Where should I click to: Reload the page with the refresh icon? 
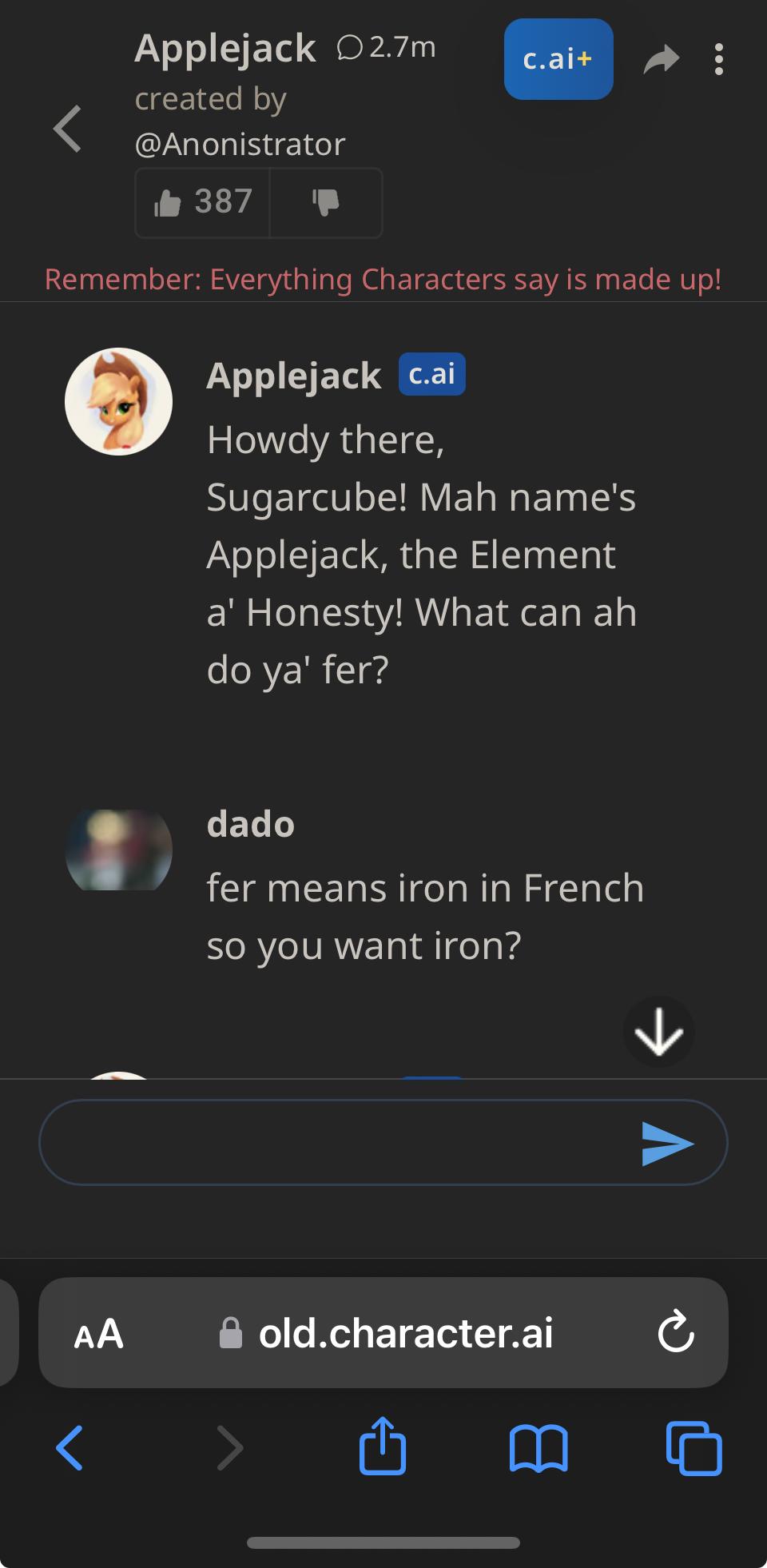pos(676,1332)
